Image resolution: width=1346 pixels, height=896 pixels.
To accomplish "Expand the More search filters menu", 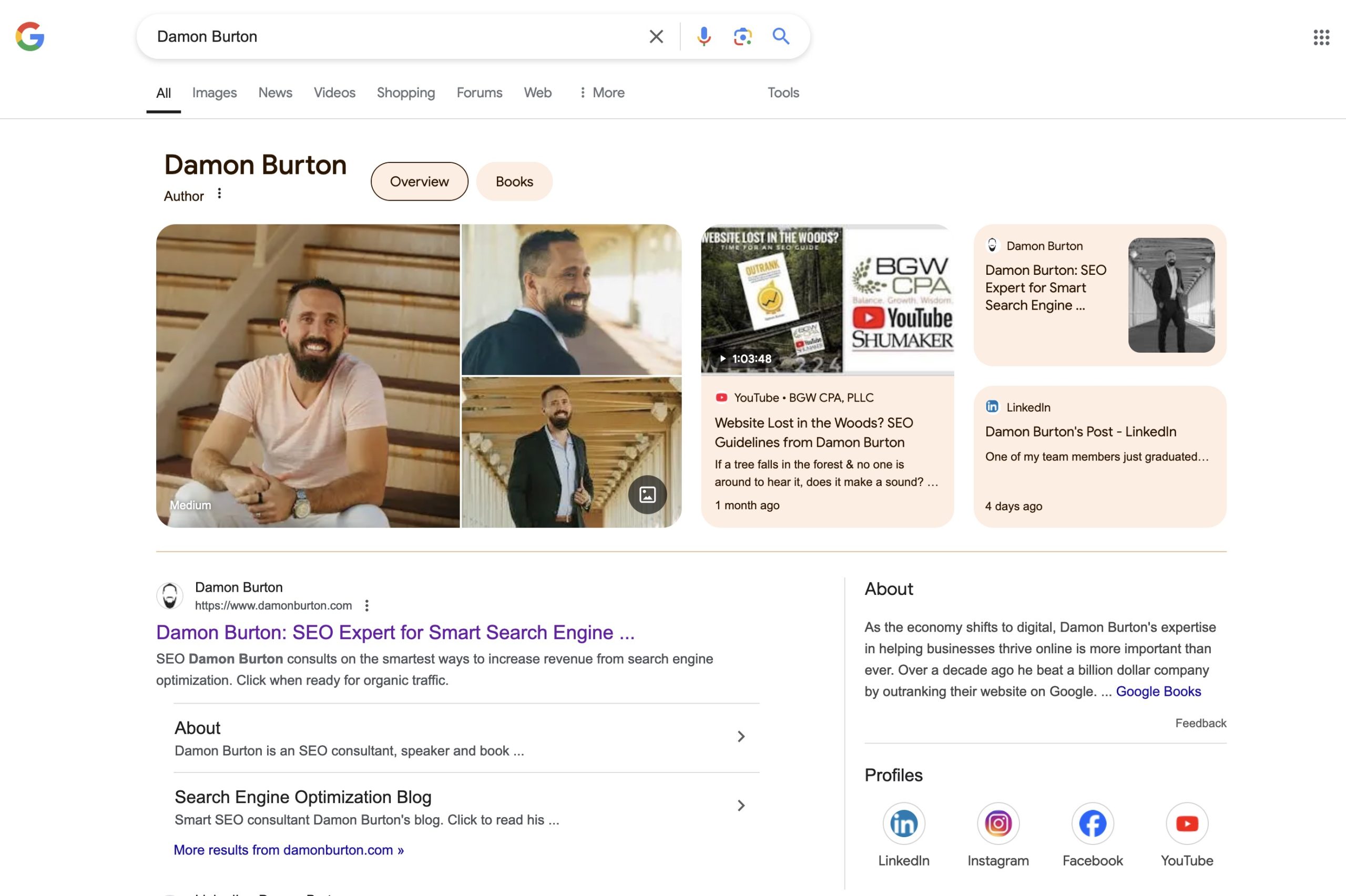I will [x=601, y=92].
